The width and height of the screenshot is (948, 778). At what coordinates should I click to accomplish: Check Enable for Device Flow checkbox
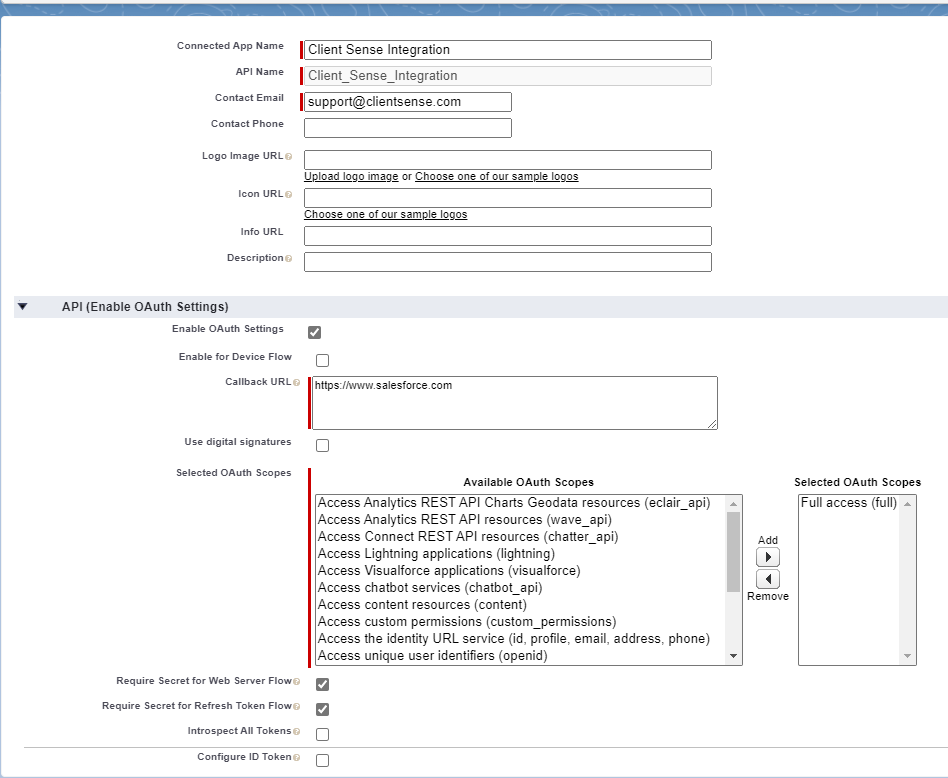click(323, 361)
